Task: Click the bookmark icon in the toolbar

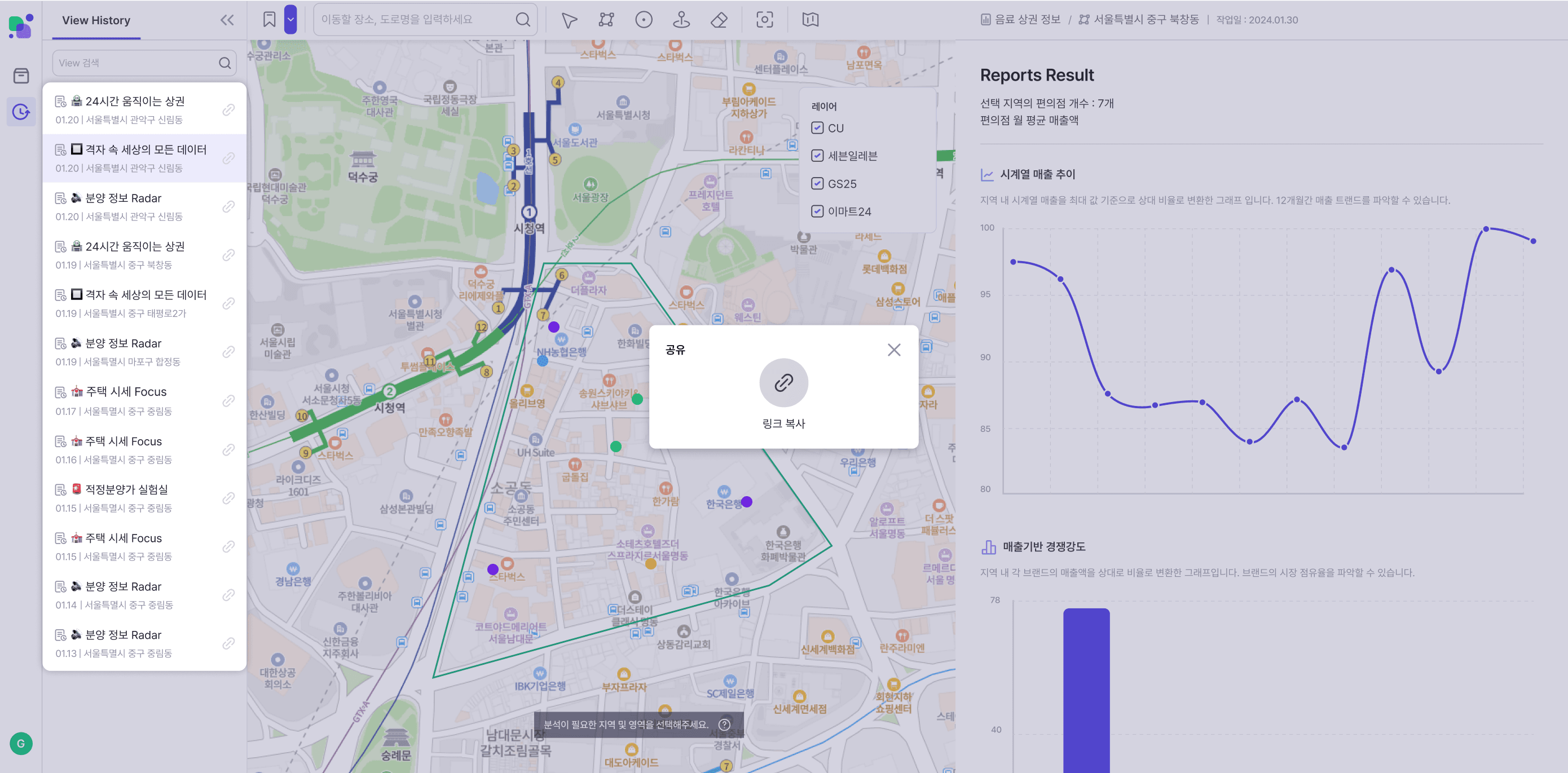Action: coord(269,20)
